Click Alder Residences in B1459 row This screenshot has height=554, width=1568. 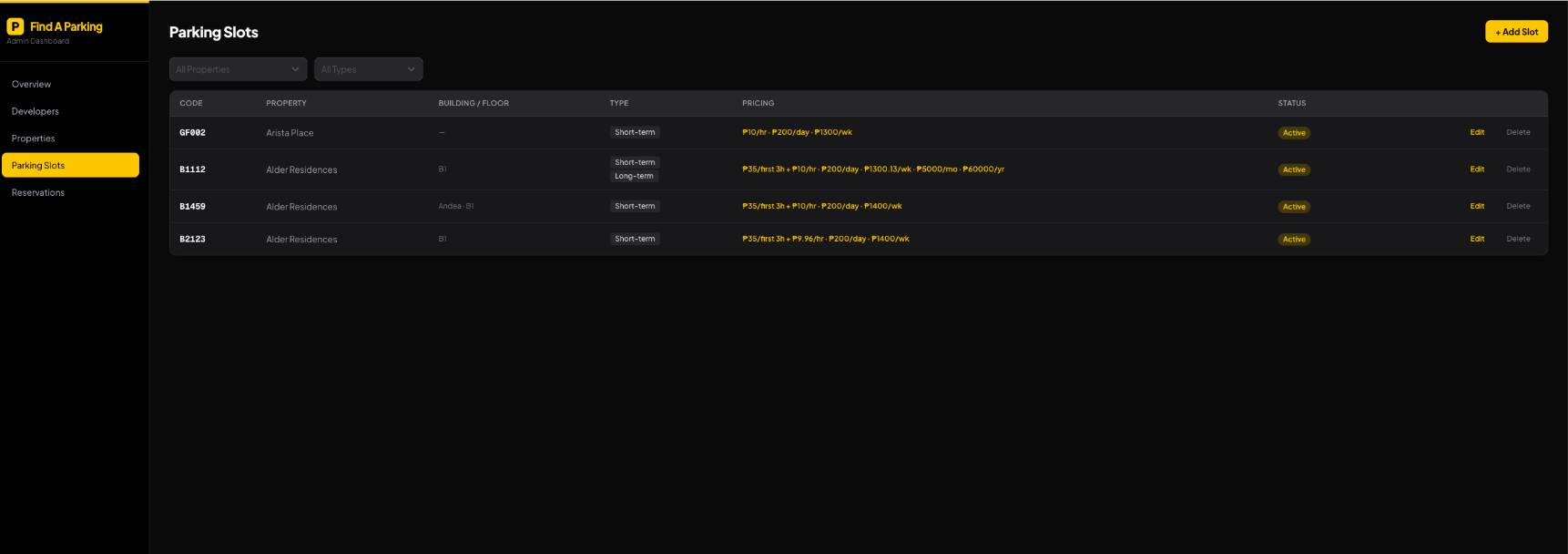coord(301,207)
